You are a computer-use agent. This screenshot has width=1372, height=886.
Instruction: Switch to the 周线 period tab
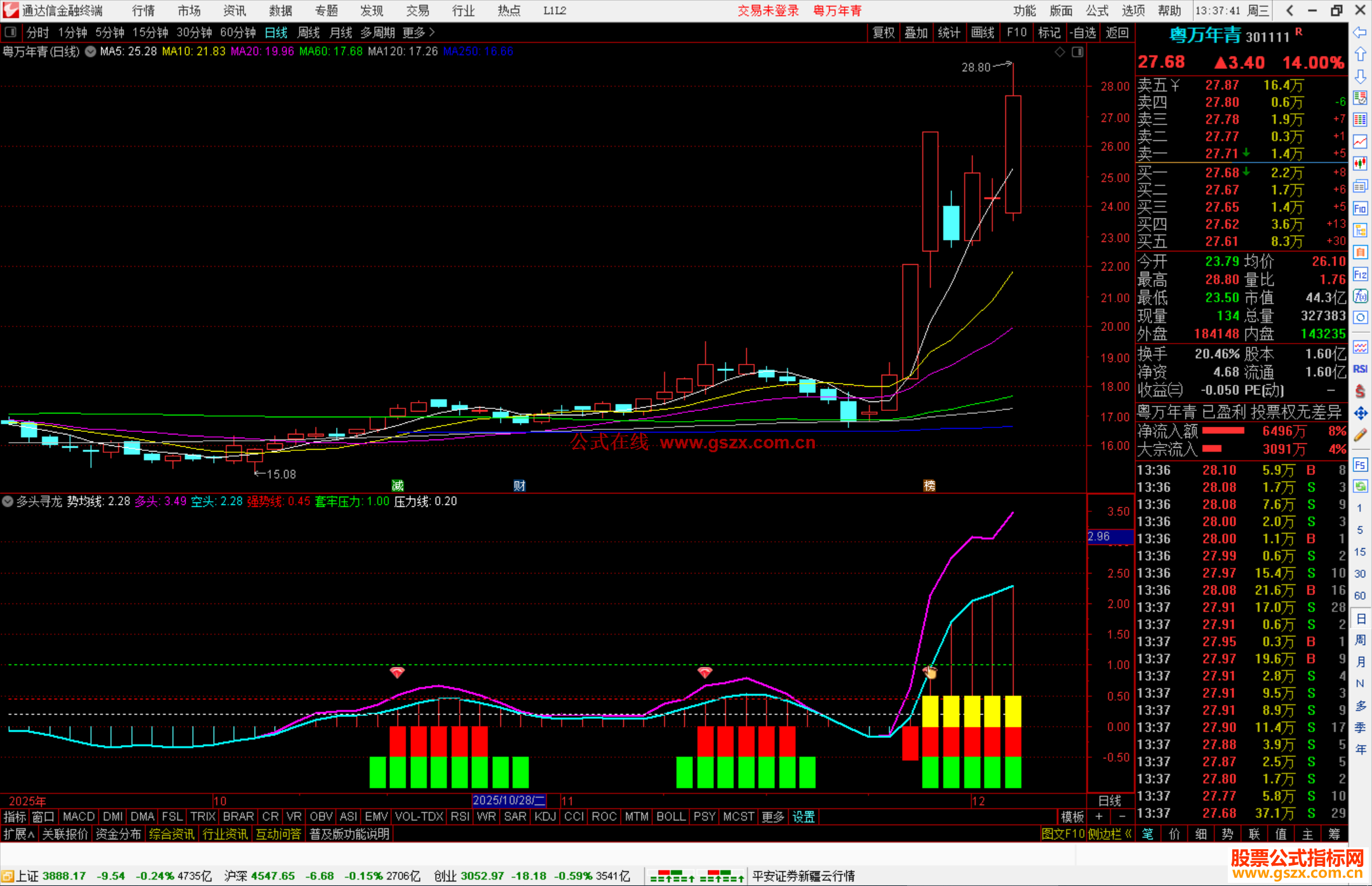tap(308, 32)
